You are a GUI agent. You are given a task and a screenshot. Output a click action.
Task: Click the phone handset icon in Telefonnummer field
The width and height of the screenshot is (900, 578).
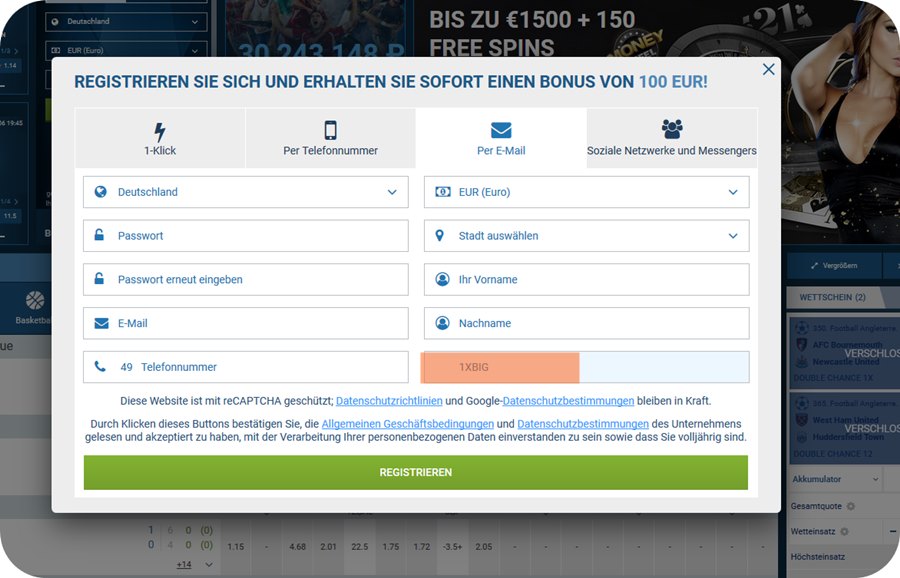pos(100,366)
